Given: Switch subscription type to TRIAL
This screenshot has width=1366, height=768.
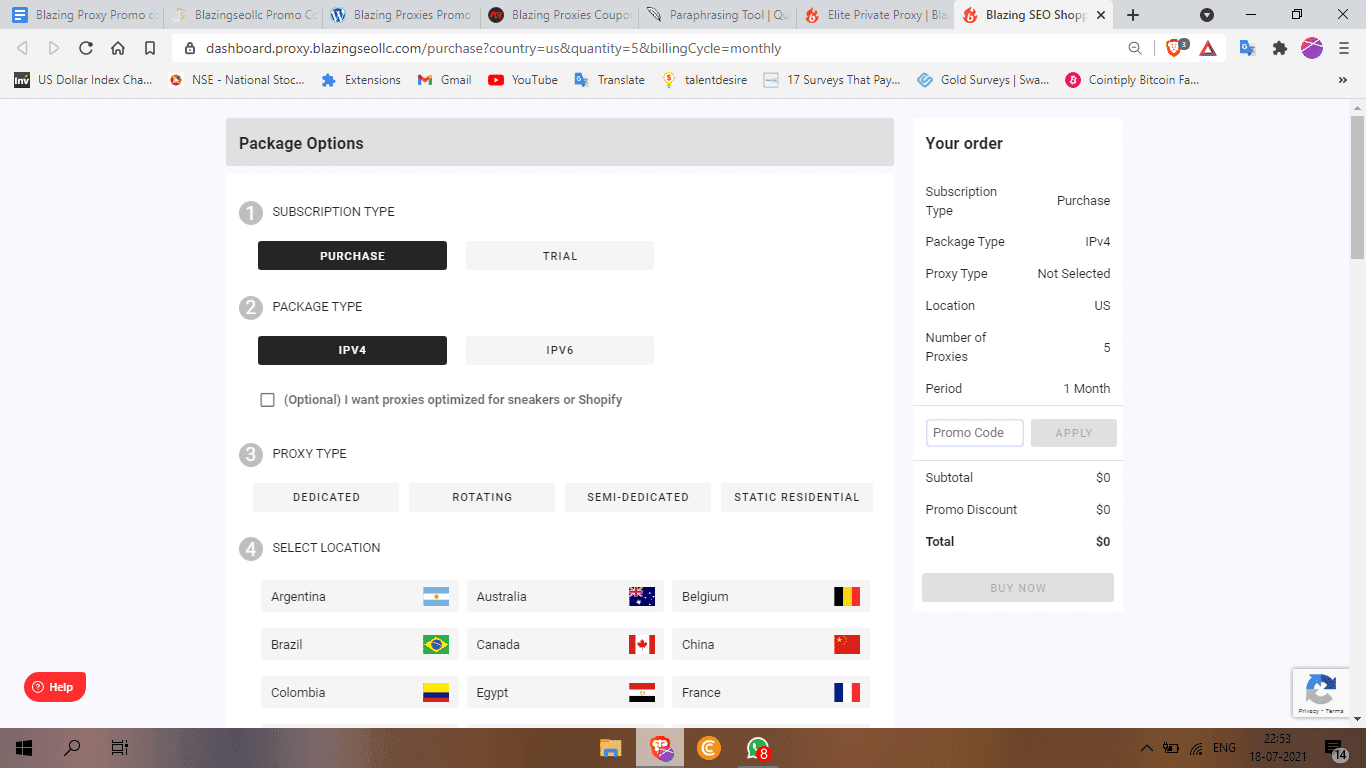Looking at the screenshot, I should click(x=559, y=255).
